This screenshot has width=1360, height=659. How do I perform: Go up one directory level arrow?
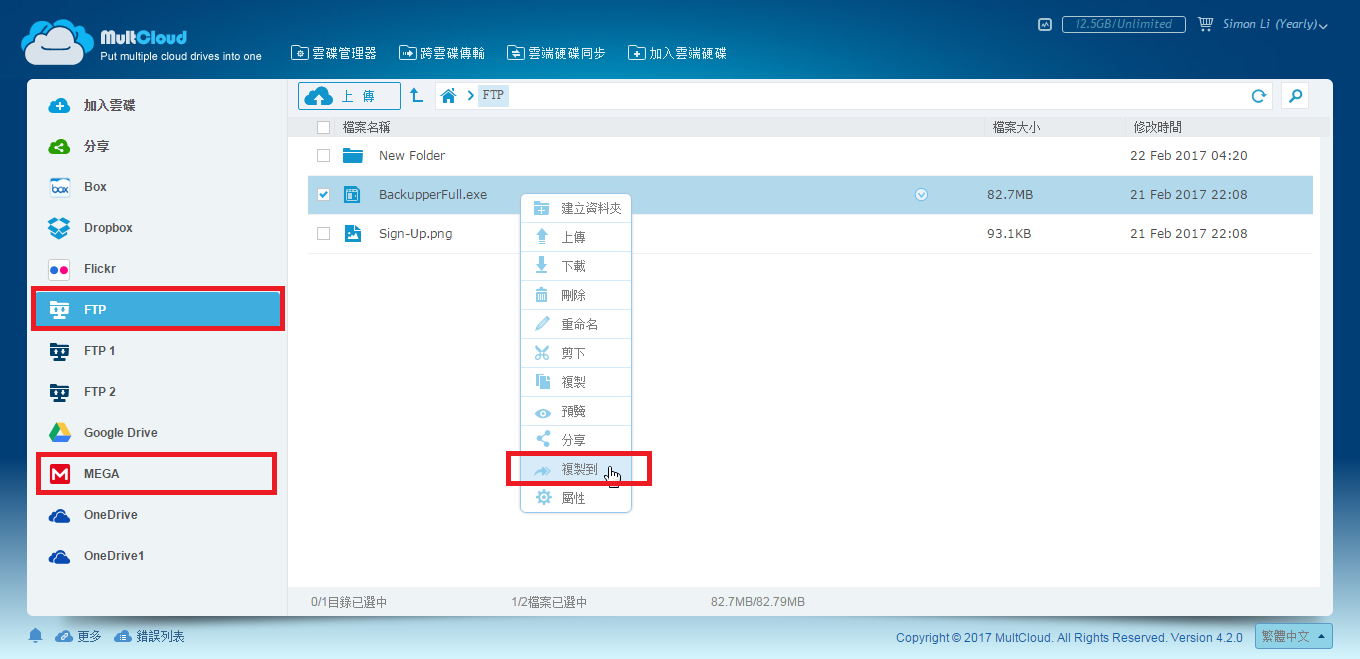(x=417, y=96)
